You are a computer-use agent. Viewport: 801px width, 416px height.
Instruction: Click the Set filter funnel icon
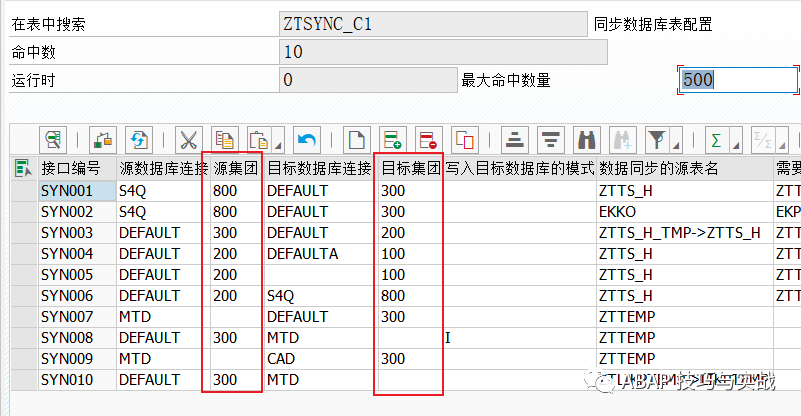pyautogui.click(x=657, y=140)
